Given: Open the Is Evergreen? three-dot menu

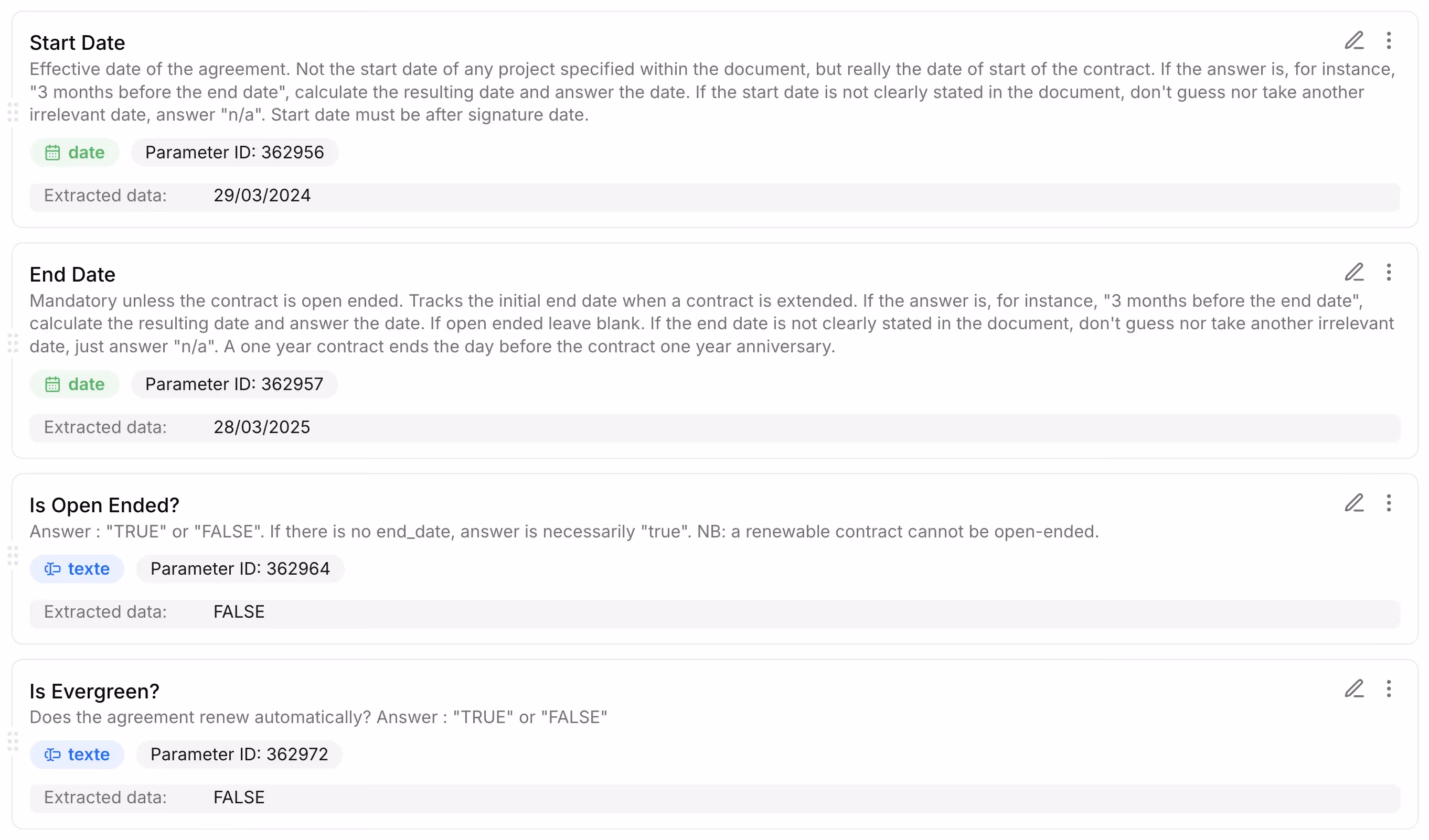Looking at the screenshot, I should 1389,689.
